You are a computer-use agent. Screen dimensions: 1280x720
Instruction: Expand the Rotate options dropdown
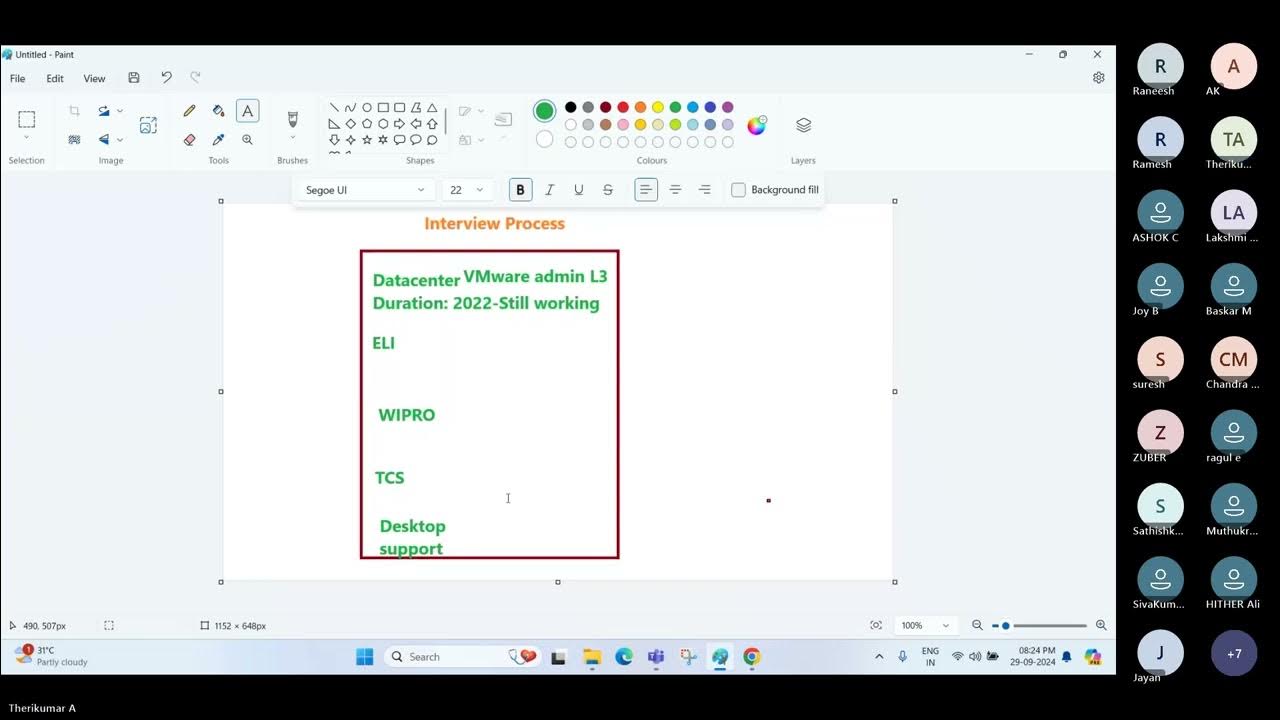(x=120, y=111)
